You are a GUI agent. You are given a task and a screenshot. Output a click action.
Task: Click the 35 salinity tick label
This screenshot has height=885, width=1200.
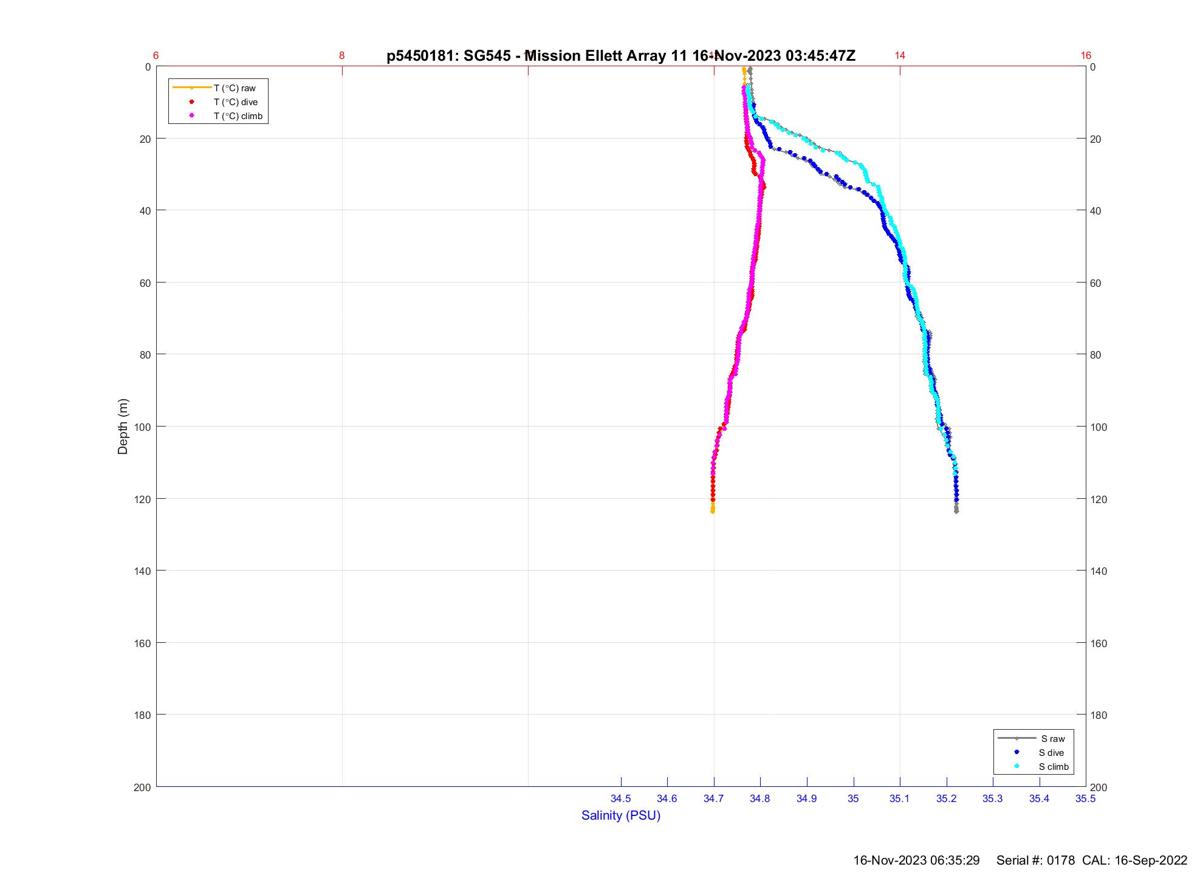(853, 798)
